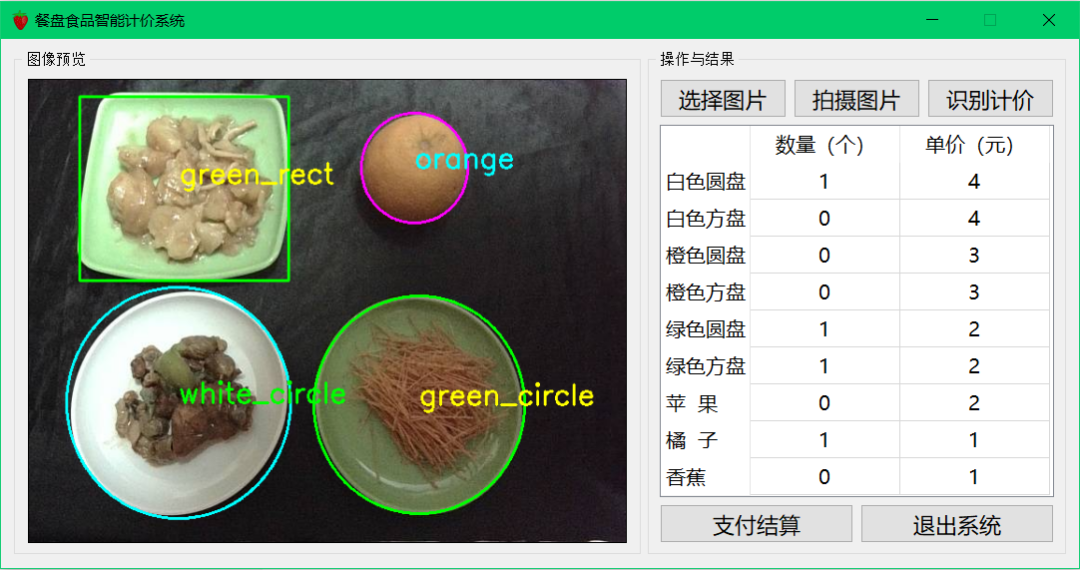This screenshot has width=1080, height=570.
Task: Click the 单价（元）column header
Action: click(974, 145)
